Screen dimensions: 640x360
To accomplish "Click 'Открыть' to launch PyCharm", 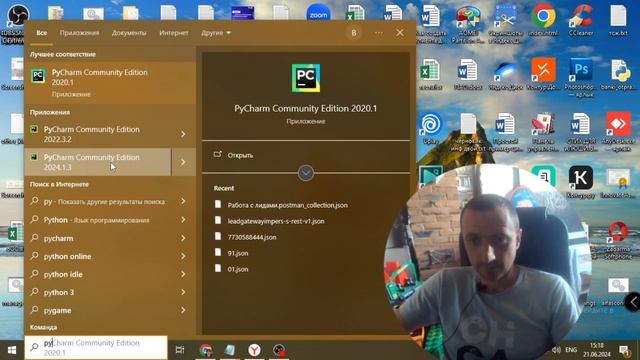I will (240, 155).
